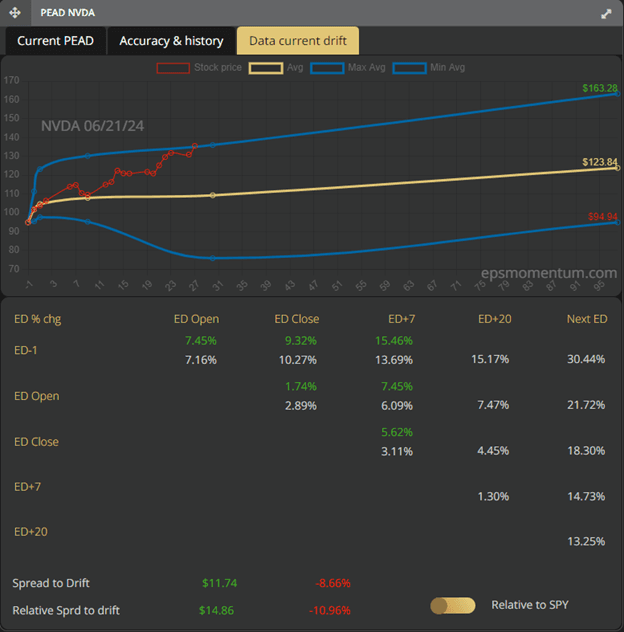
Task: Click the ED Close row label
Action: pyautogui.click(x=36, y=442)
